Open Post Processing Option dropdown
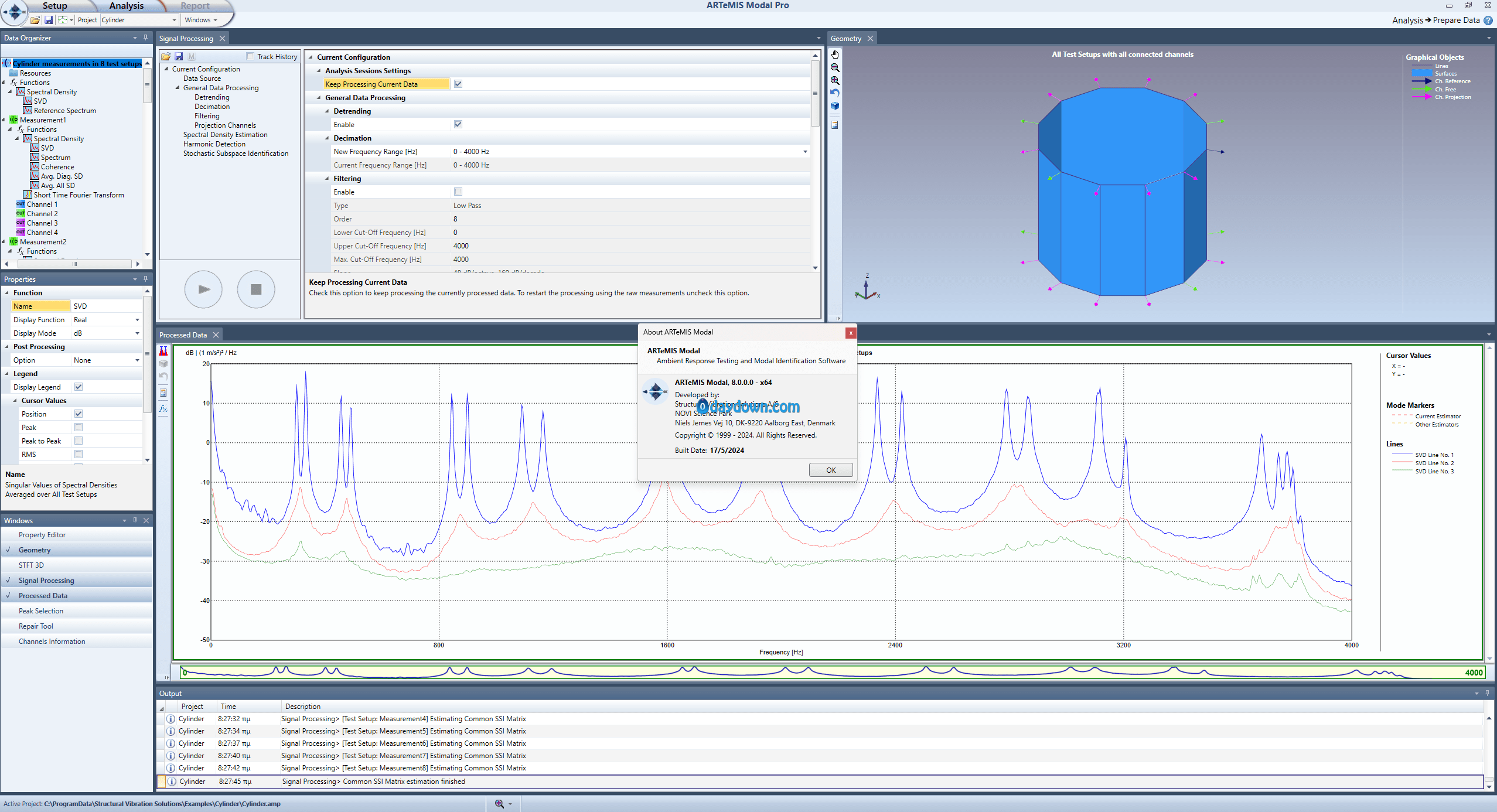Screen dimensions: 1497x812 point(137,360)
